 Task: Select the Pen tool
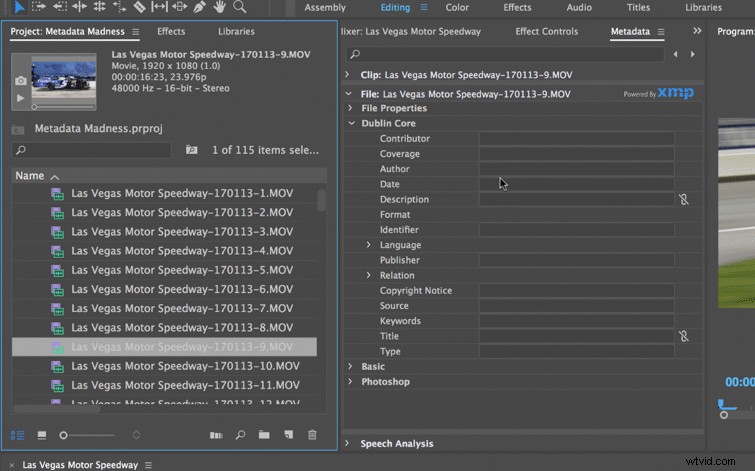(x=199, y=7)
